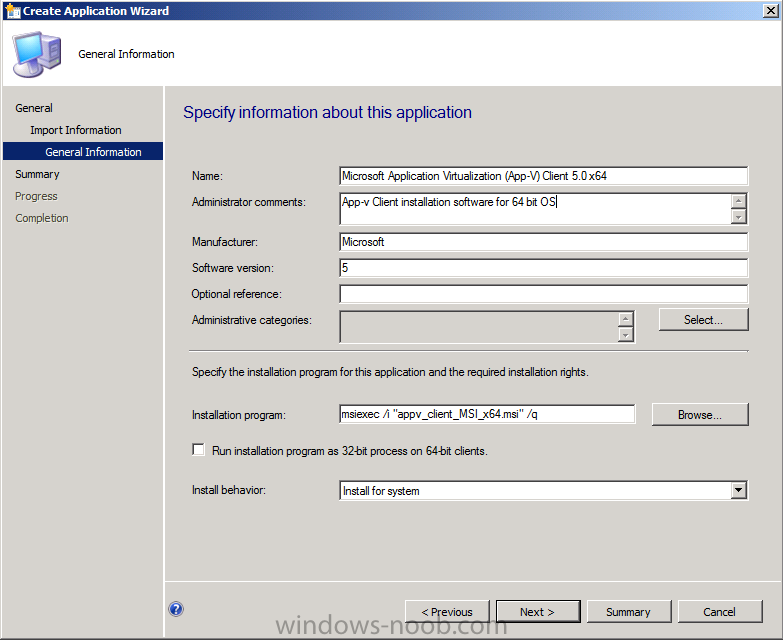Click into the Manufacturer field

point(543,242)
